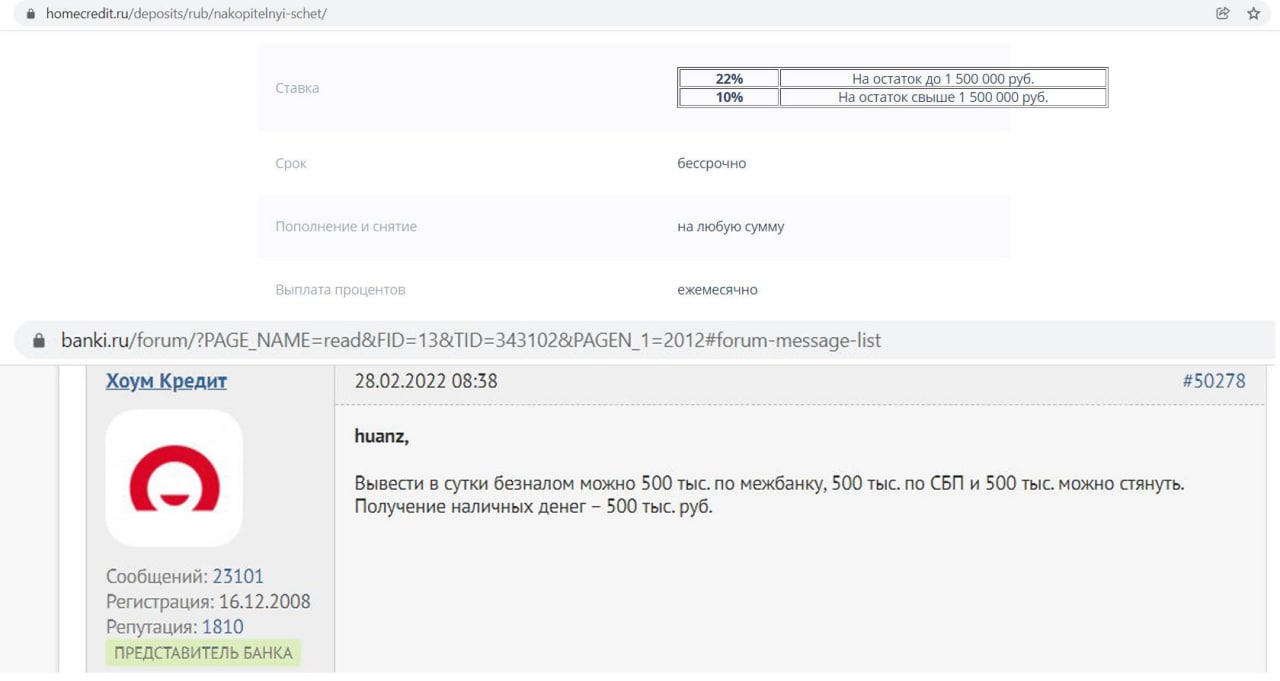Select 'На остаток свыше 1 500 000 руб.' cell
The height and width of the screenshot is (681, 1280).
tap(943, 97)
